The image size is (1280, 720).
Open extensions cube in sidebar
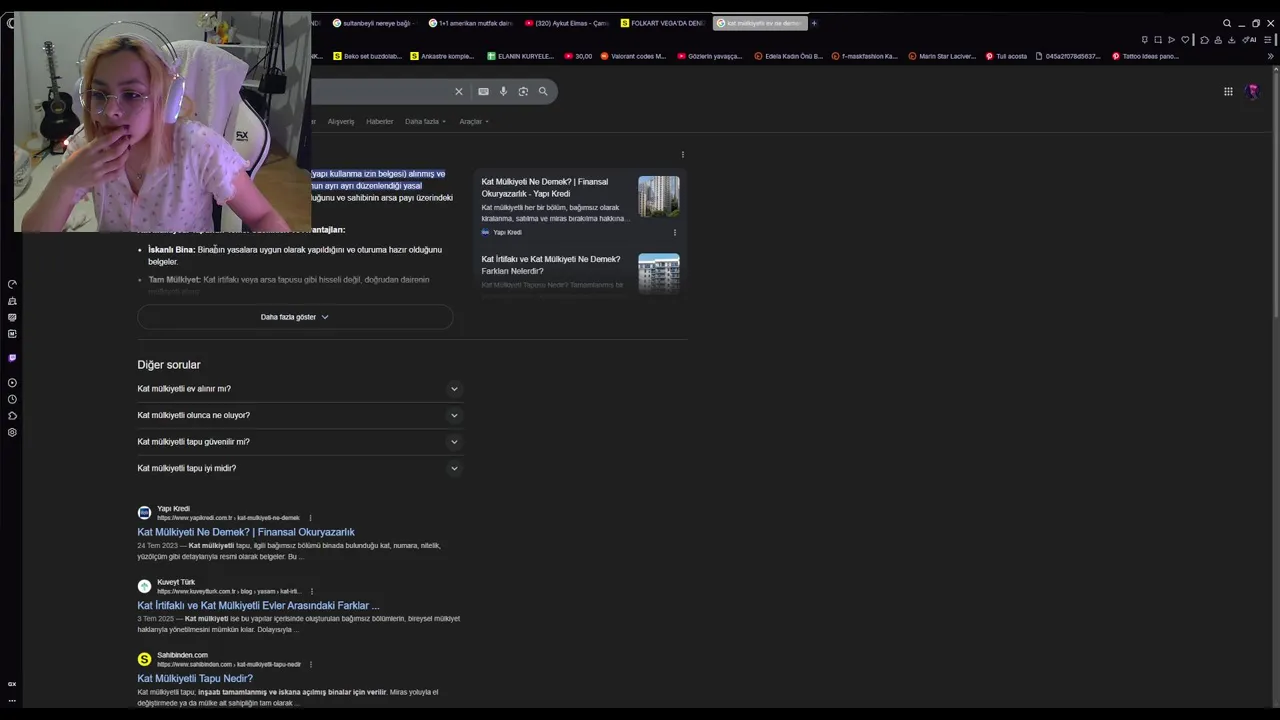12,416
